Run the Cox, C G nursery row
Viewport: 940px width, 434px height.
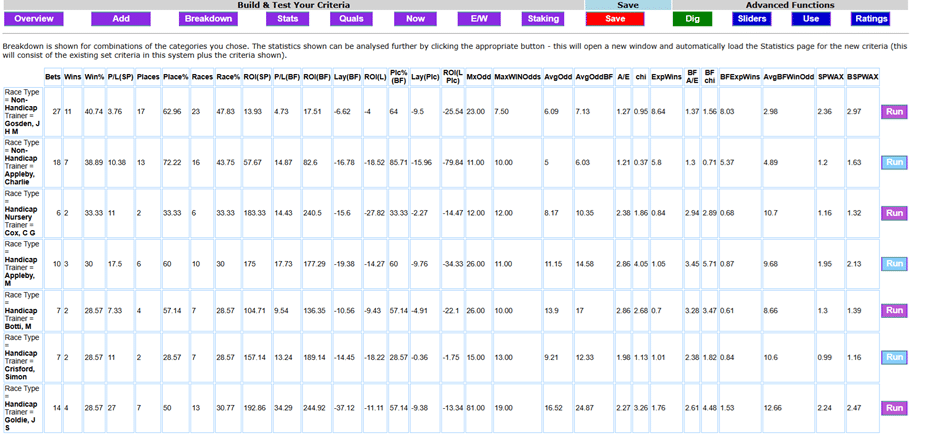pos(894,213)
